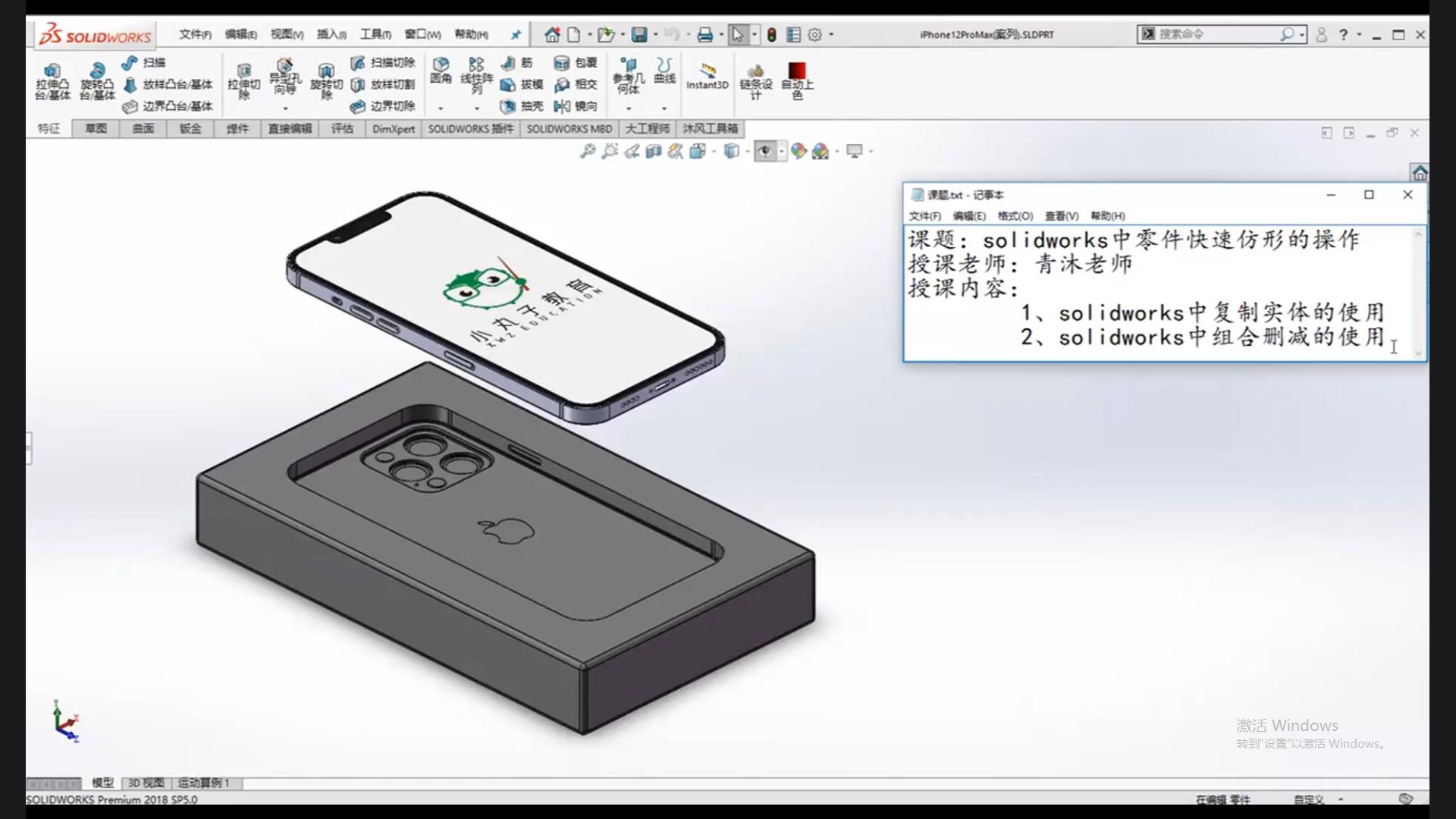Click the Home icon in the top toolbar
Viewport: 1456px width, 819px height.
[552, 34]
